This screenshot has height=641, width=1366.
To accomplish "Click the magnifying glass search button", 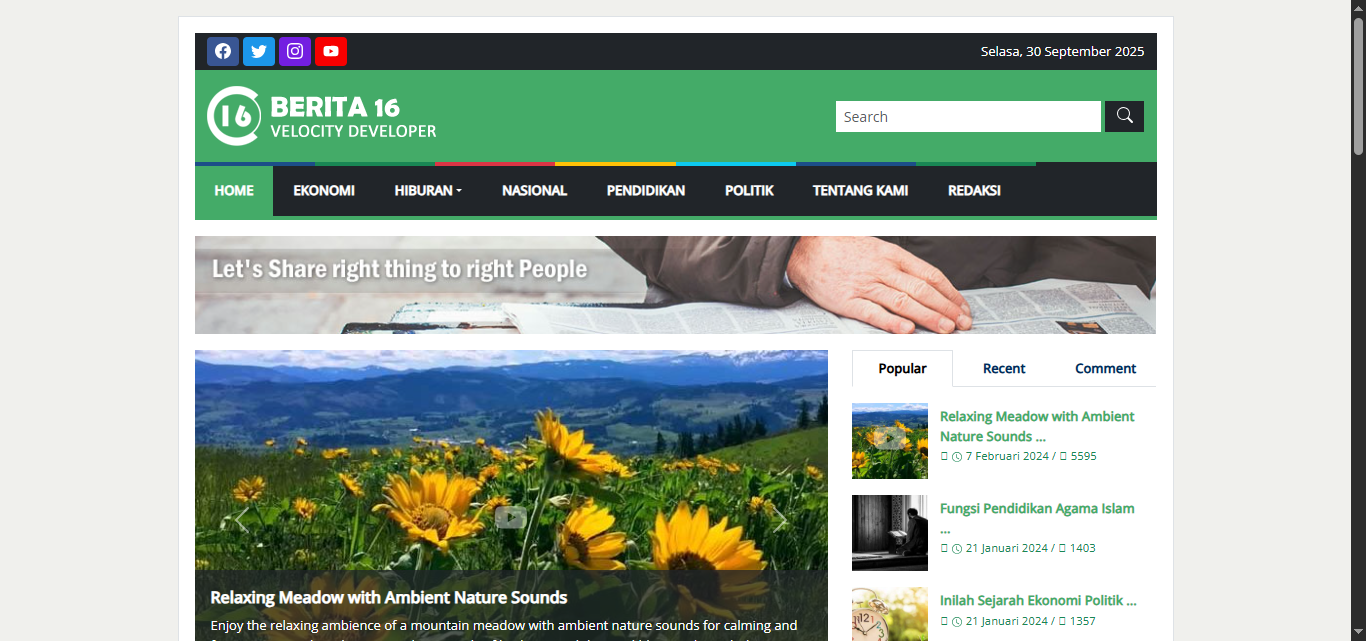I will pos(1124,117).
